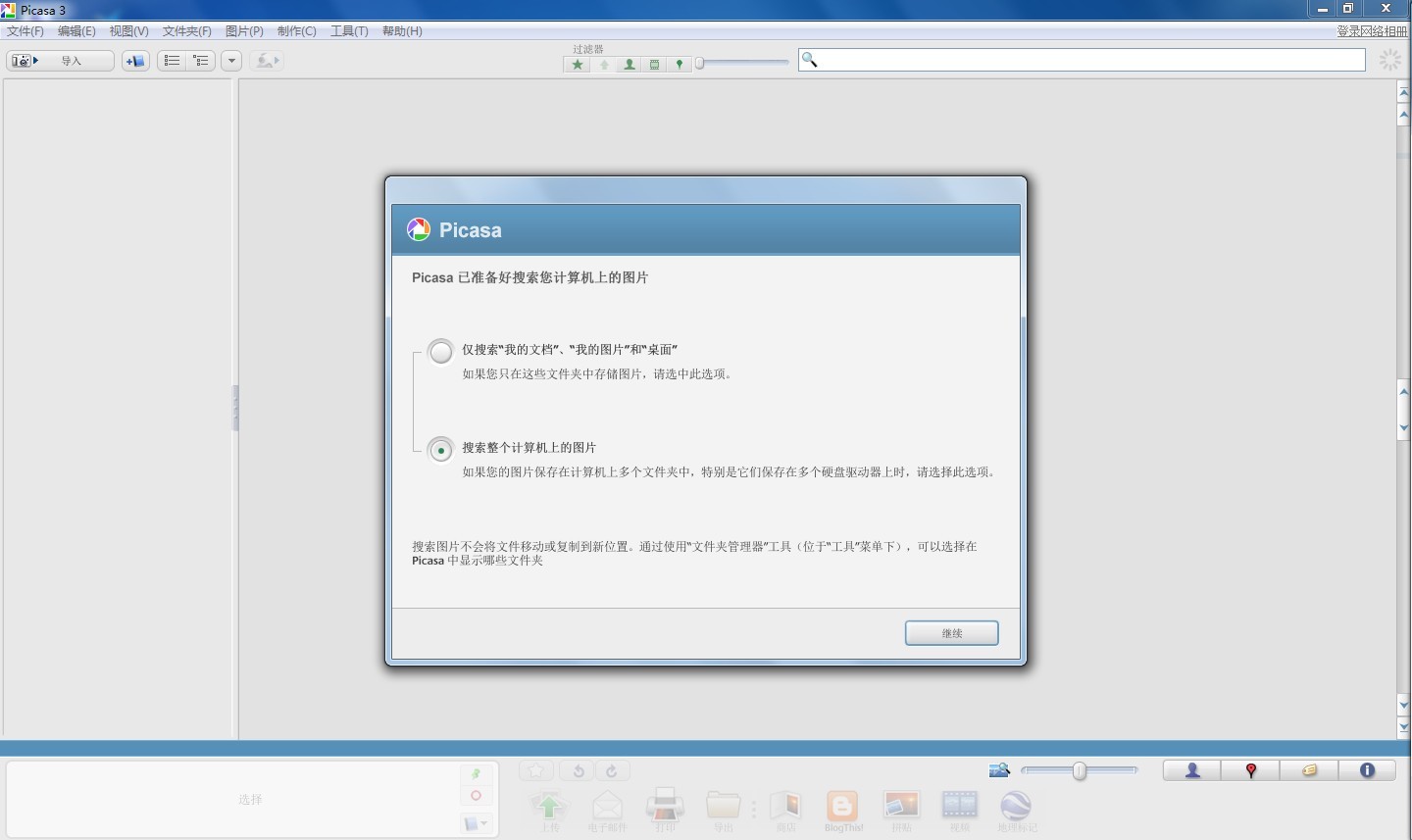Select 仅搜索我的文档、我的图片和桌面 radio option

tap(441, 351)
